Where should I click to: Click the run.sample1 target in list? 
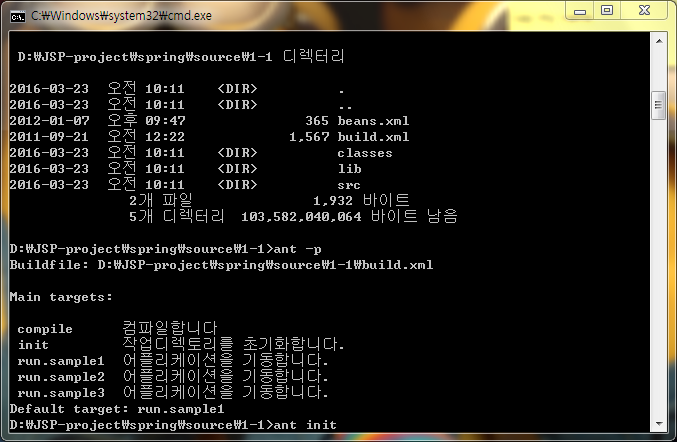[61, 361]
